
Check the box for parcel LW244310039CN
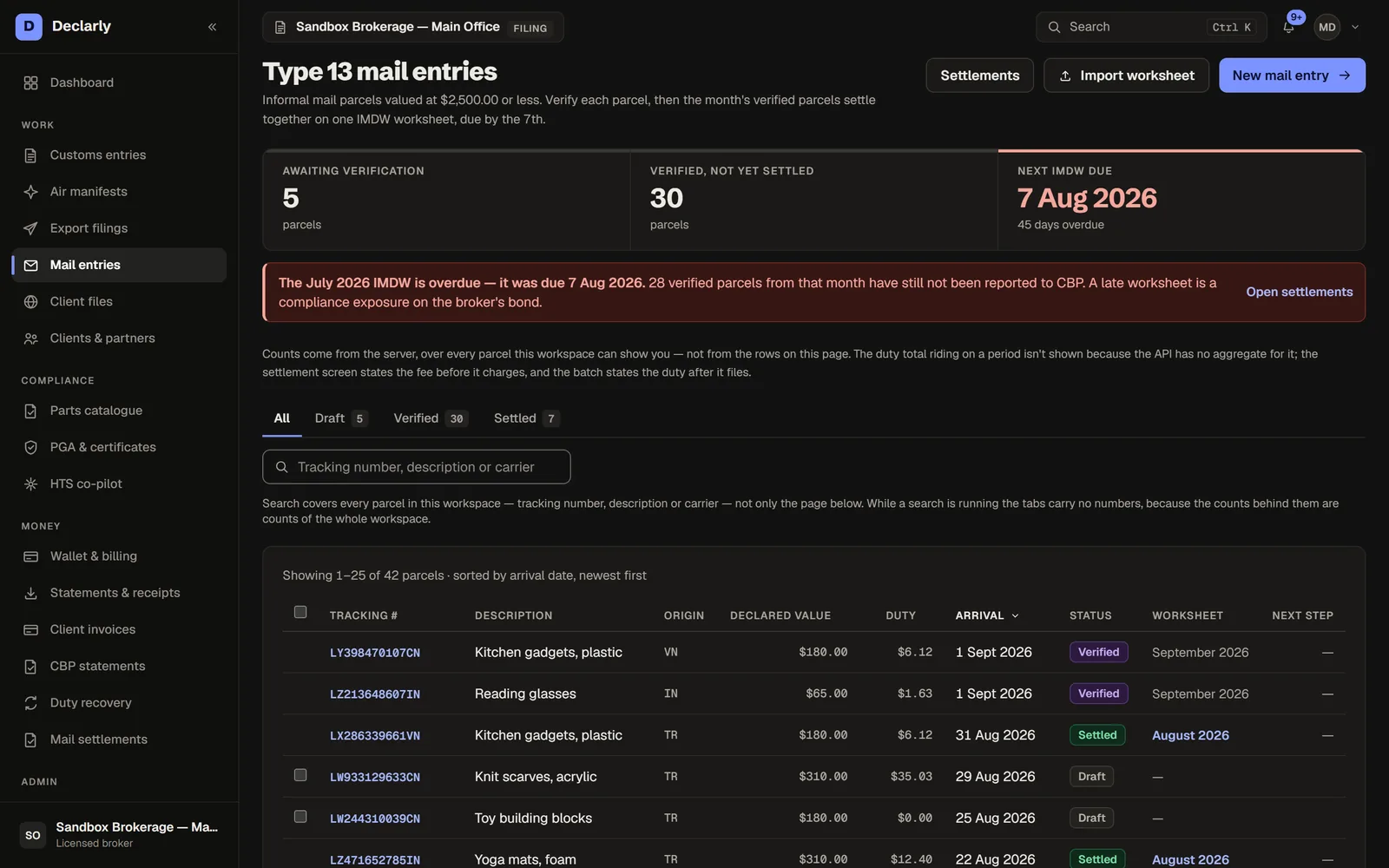tap(300, 817)
